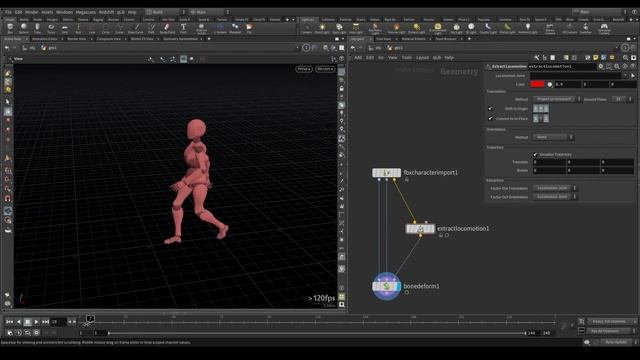
Task: Toggle the Visualize Trajectory checkbox
Action: pos(535,154)
